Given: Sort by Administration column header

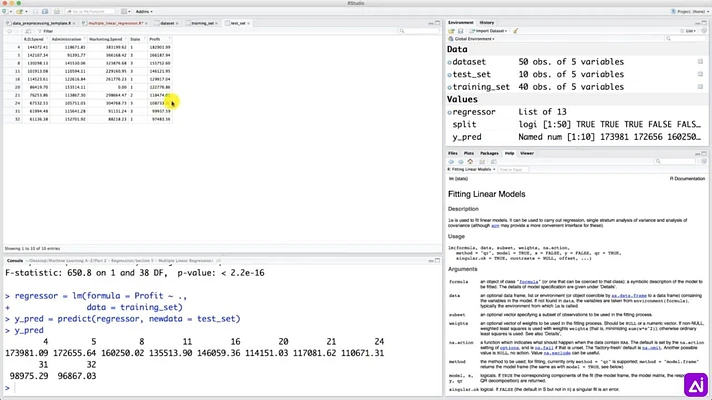Looking at the screenshot, I should (x=67, y=39).
